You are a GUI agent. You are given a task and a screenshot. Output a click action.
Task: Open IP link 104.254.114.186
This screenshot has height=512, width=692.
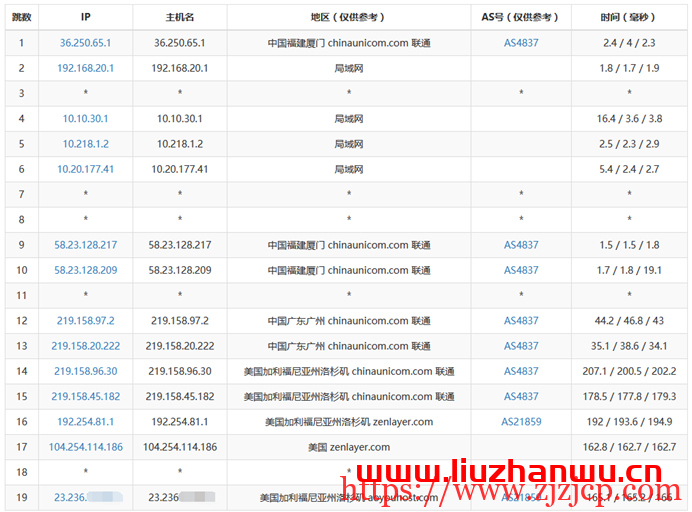coord(85,447)
